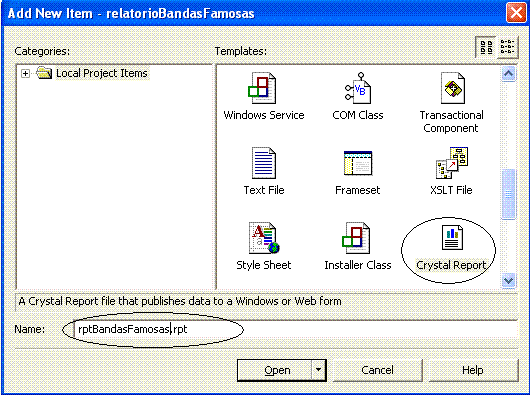Click the Open button
Image resolution: width=530 pixels, height=395 pixels.
pos(274,370)
